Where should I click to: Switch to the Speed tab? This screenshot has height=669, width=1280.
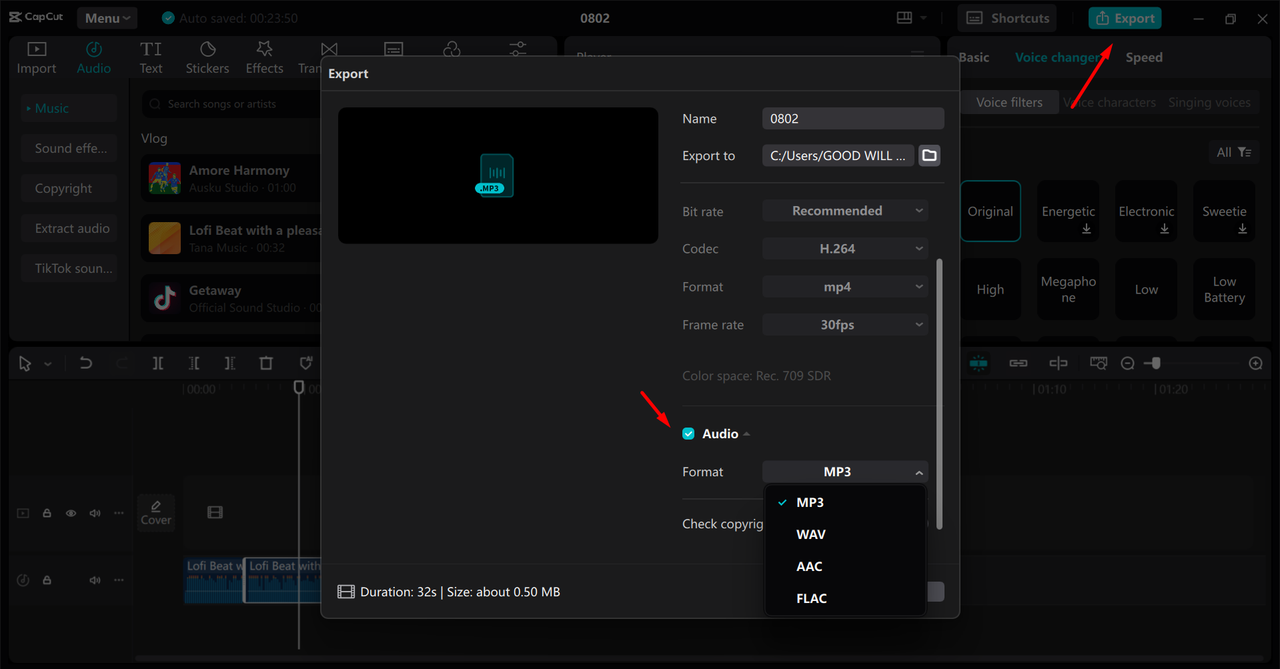coord(1144,57)
